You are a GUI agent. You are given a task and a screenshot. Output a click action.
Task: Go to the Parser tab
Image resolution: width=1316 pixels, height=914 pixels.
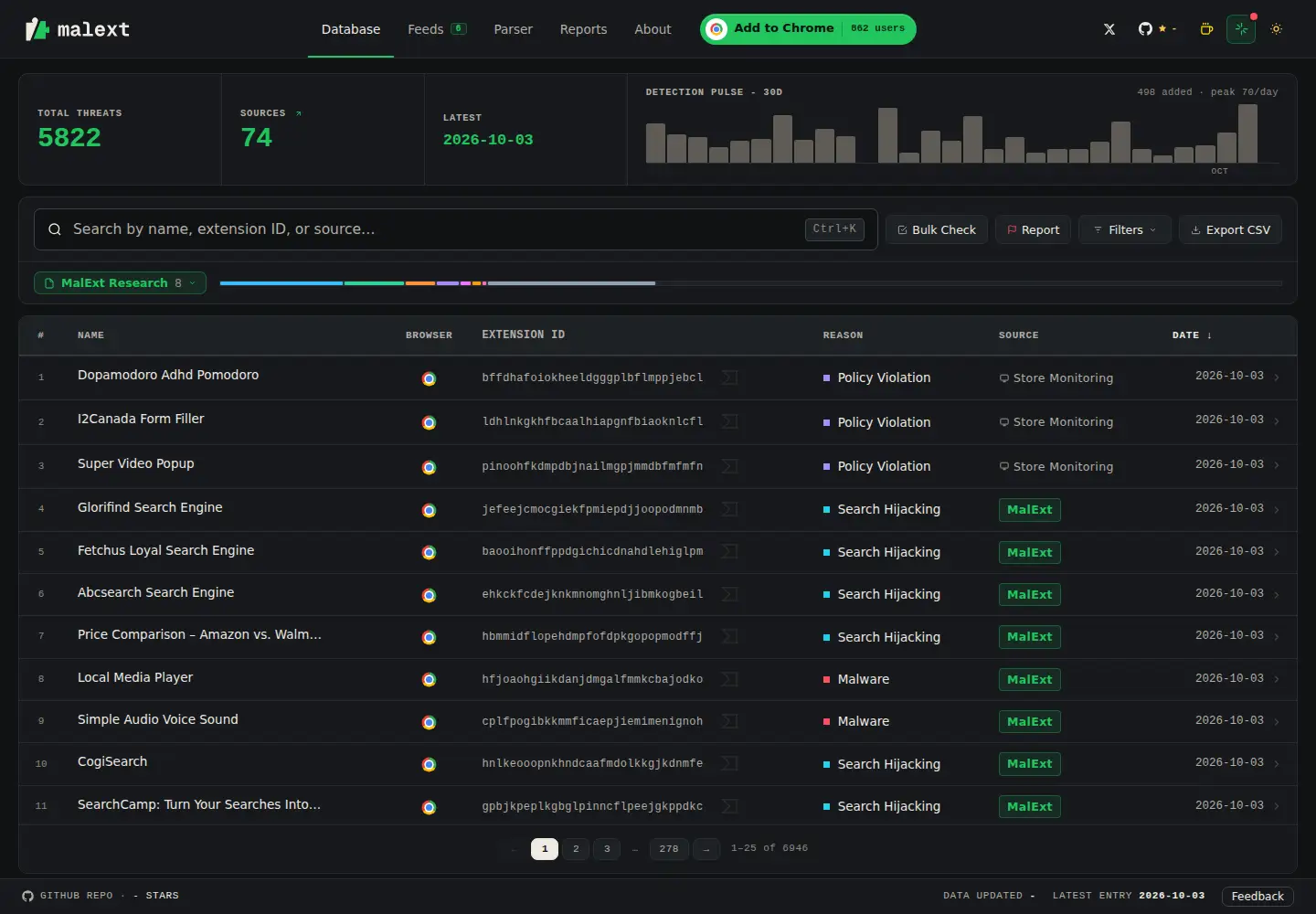(513, 29)
